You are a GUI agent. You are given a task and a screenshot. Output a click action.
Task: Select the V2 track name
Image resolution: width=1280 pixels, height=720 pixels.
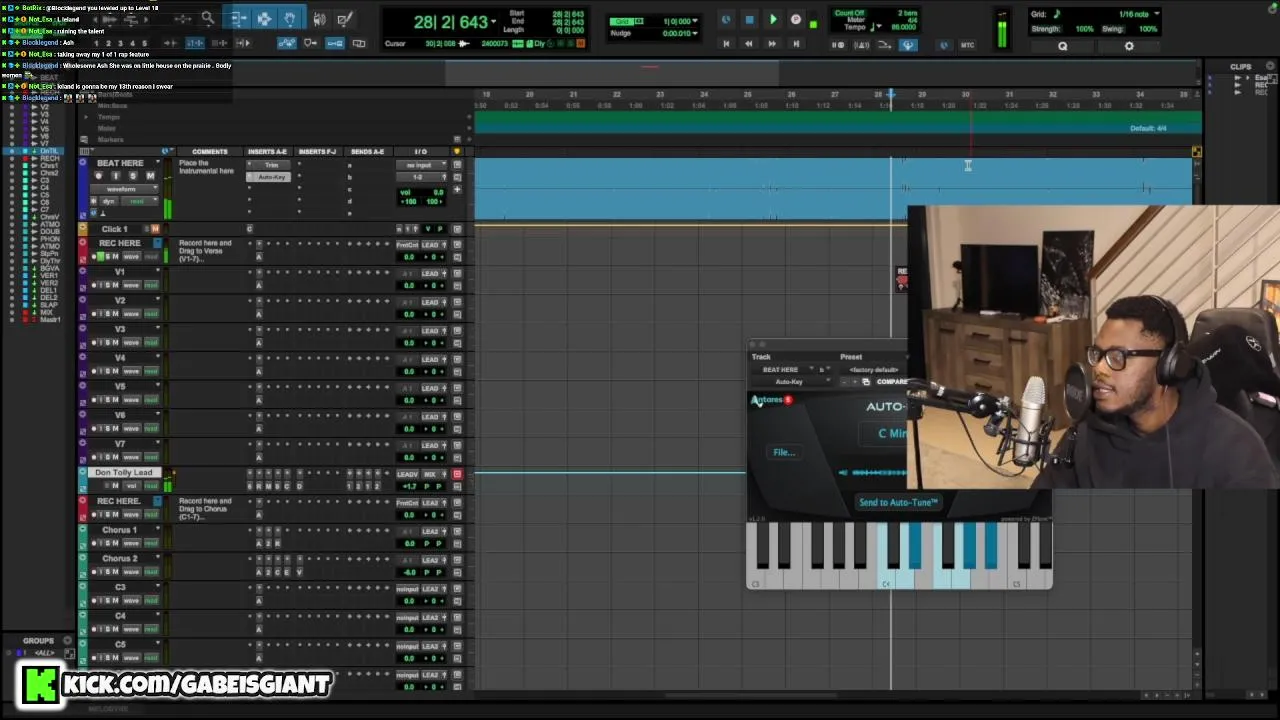[120, 301]
